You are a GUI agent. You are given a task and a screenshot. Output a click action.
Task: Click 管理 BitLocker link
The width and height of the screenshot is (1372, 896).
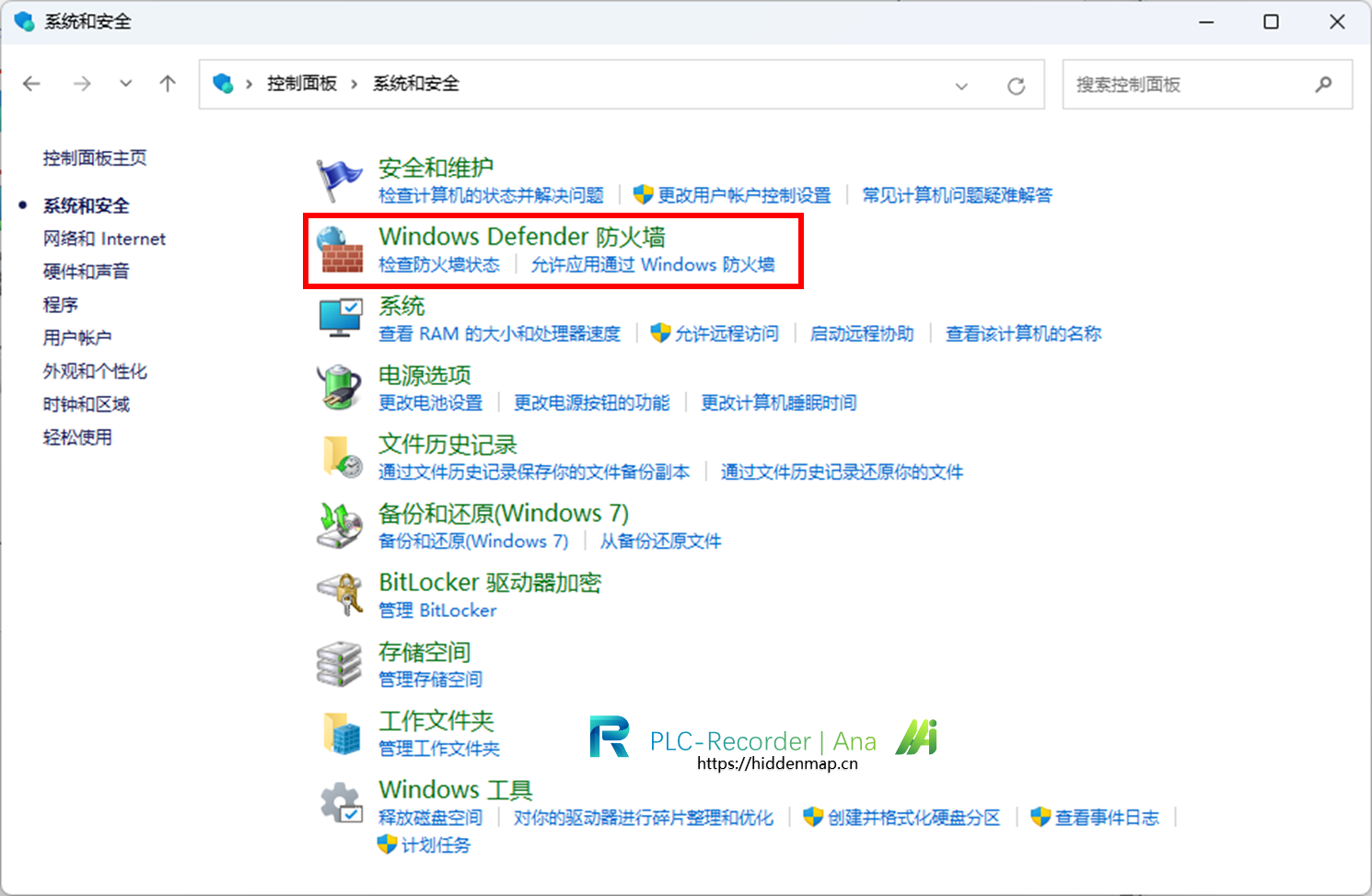pyautogui.click(x=437, y=610)
